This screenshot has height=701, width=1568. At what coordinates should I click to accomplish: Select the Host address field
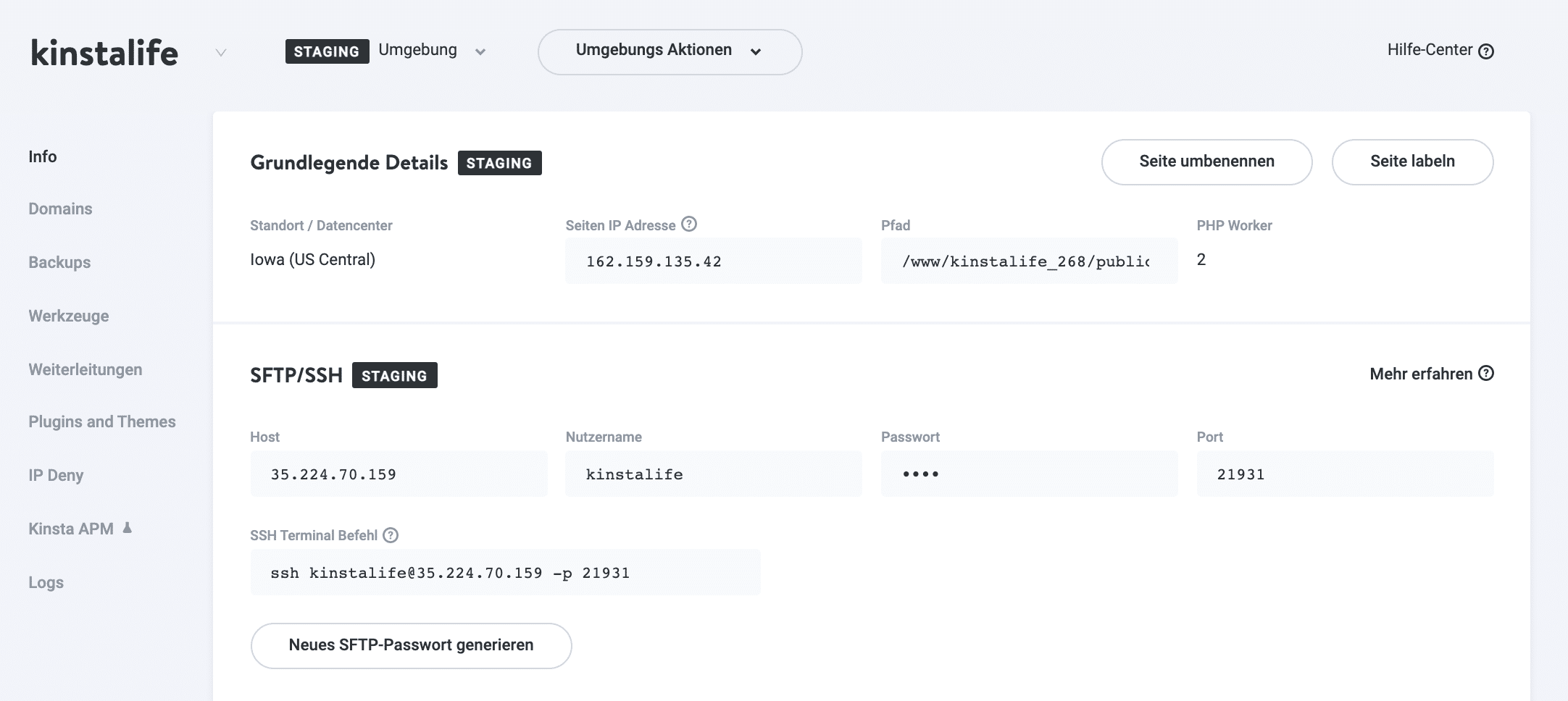point(398,474)
